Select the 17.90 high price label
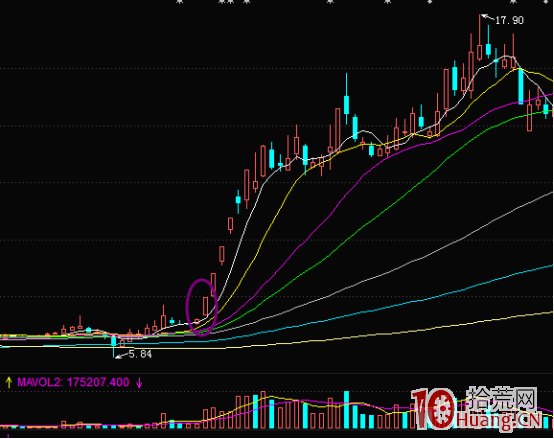This screenshot has height=439, width=554. (x=509, y=20)
